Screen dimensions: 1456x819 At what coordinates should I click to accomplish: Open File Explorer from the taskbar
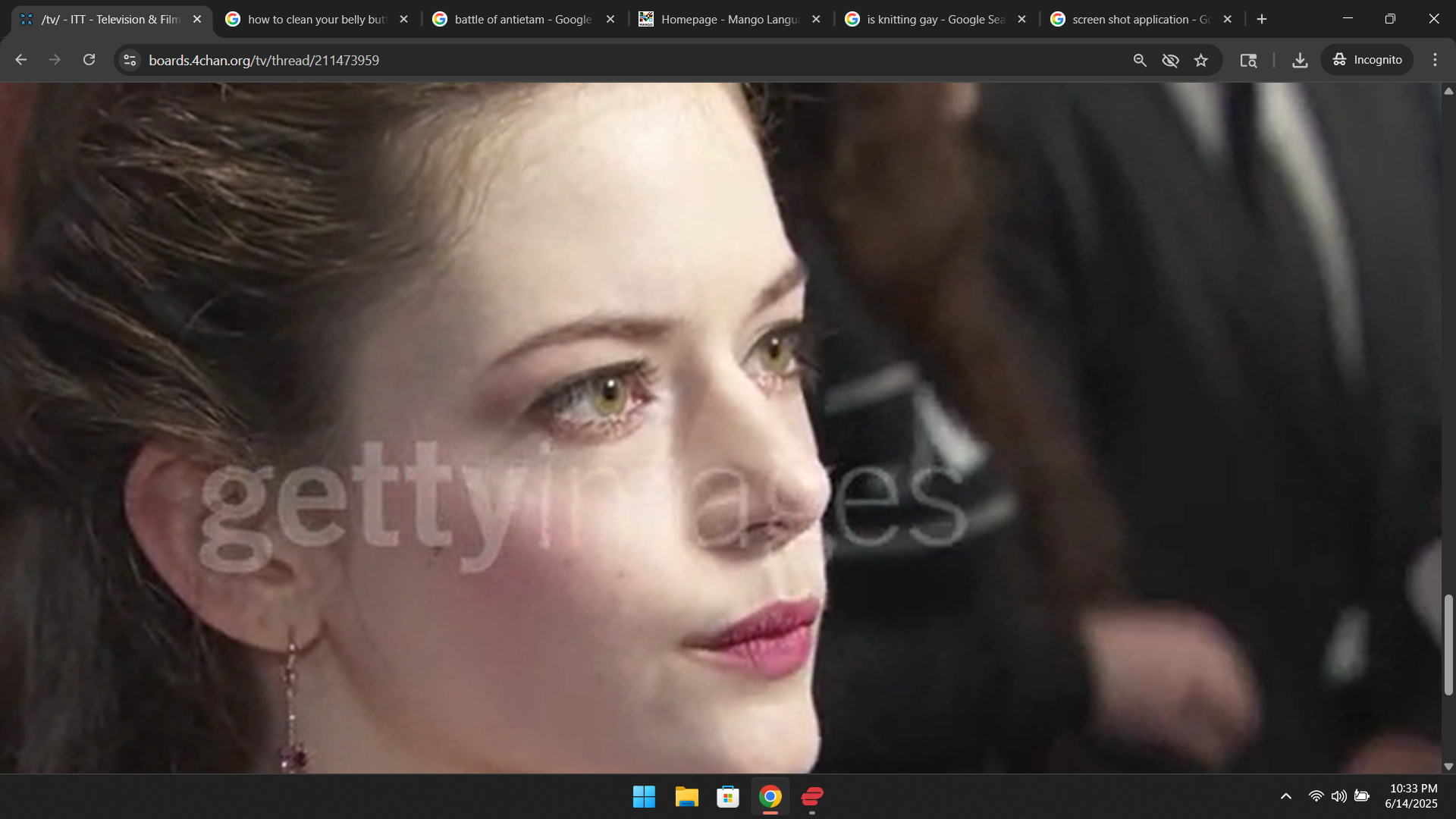[686, 797]
